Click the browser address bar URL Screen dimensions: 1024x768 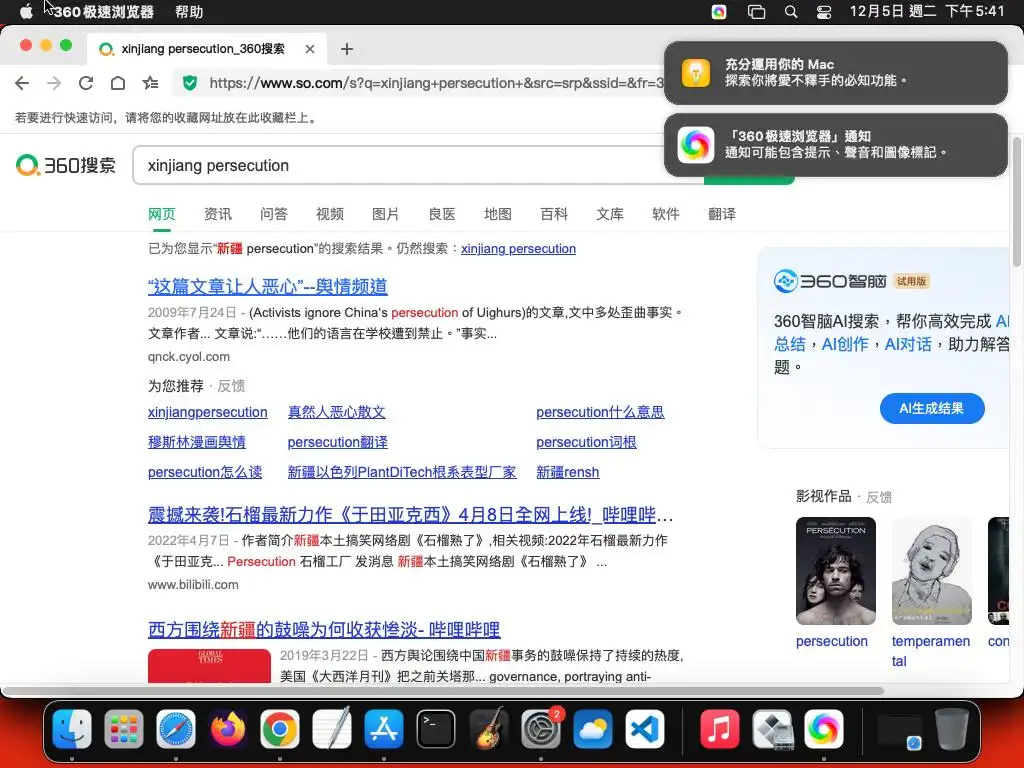click(x=436, y=83)
